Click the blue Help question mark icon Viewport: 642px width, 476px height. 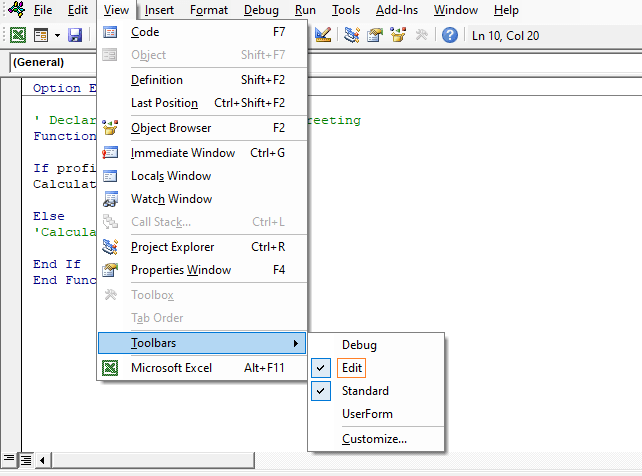click(x=450, y=35)
